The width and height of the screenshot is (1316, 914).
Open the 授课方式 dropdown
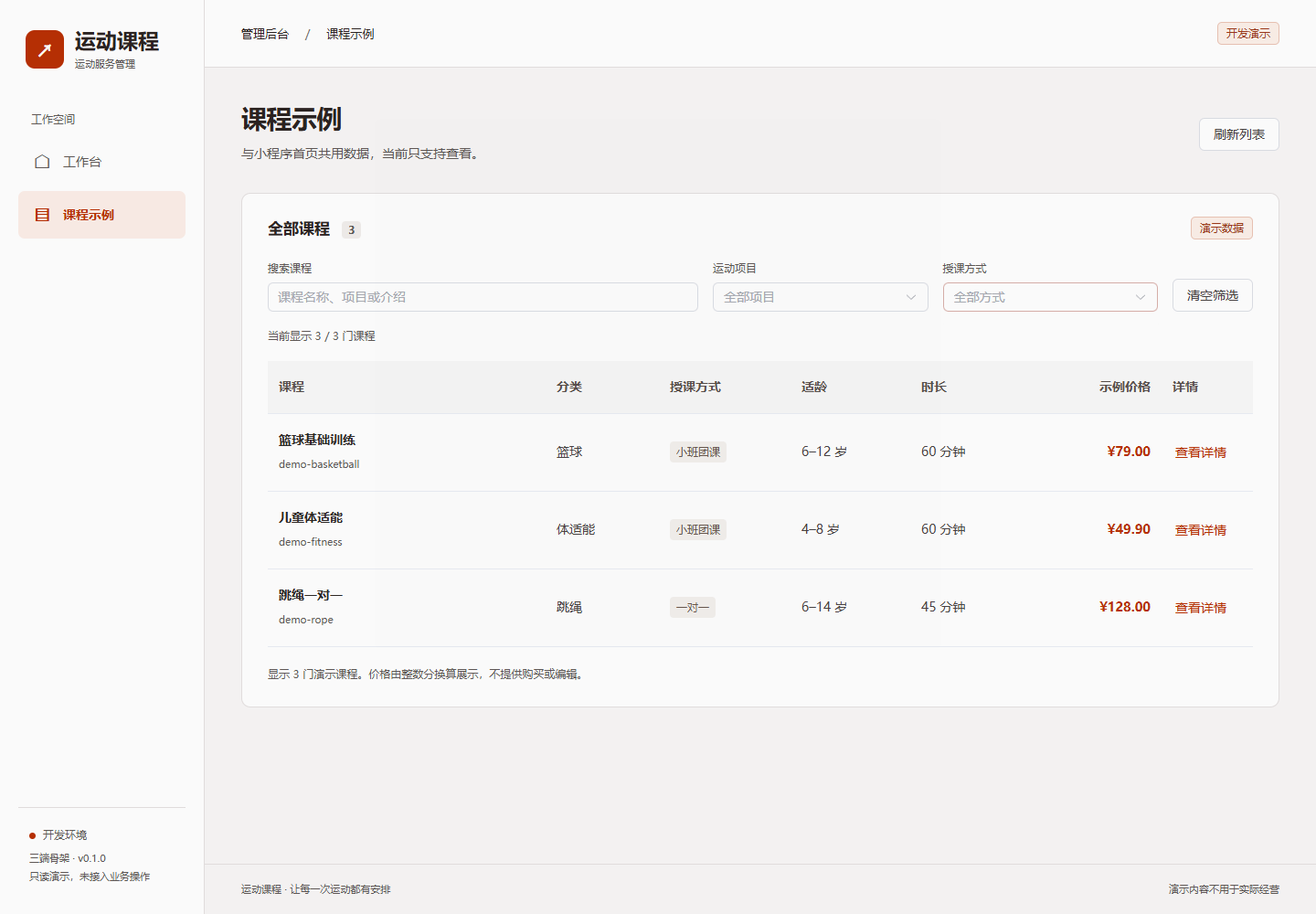click(1050, 297)
